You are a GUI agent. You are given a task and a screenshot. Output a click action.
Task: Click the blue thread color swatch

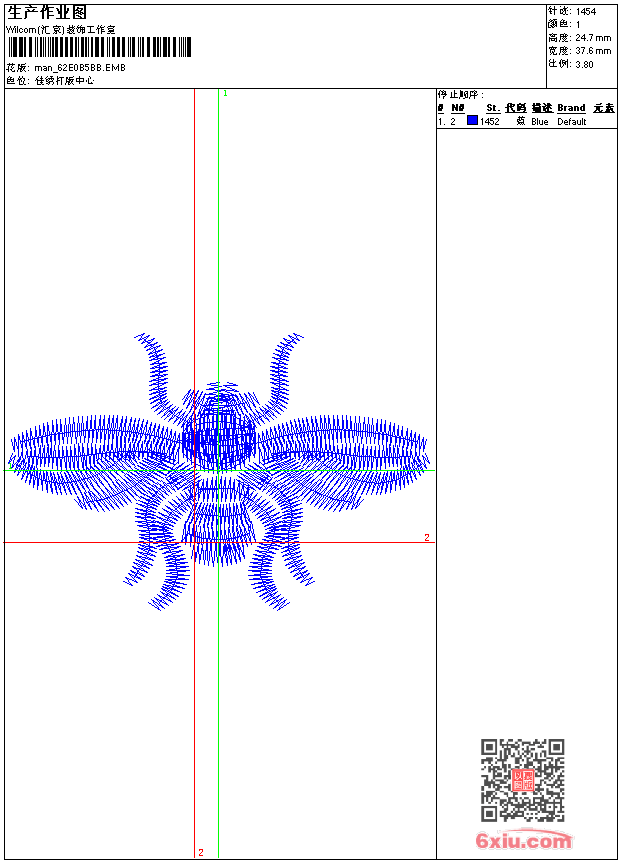(472, 121)
